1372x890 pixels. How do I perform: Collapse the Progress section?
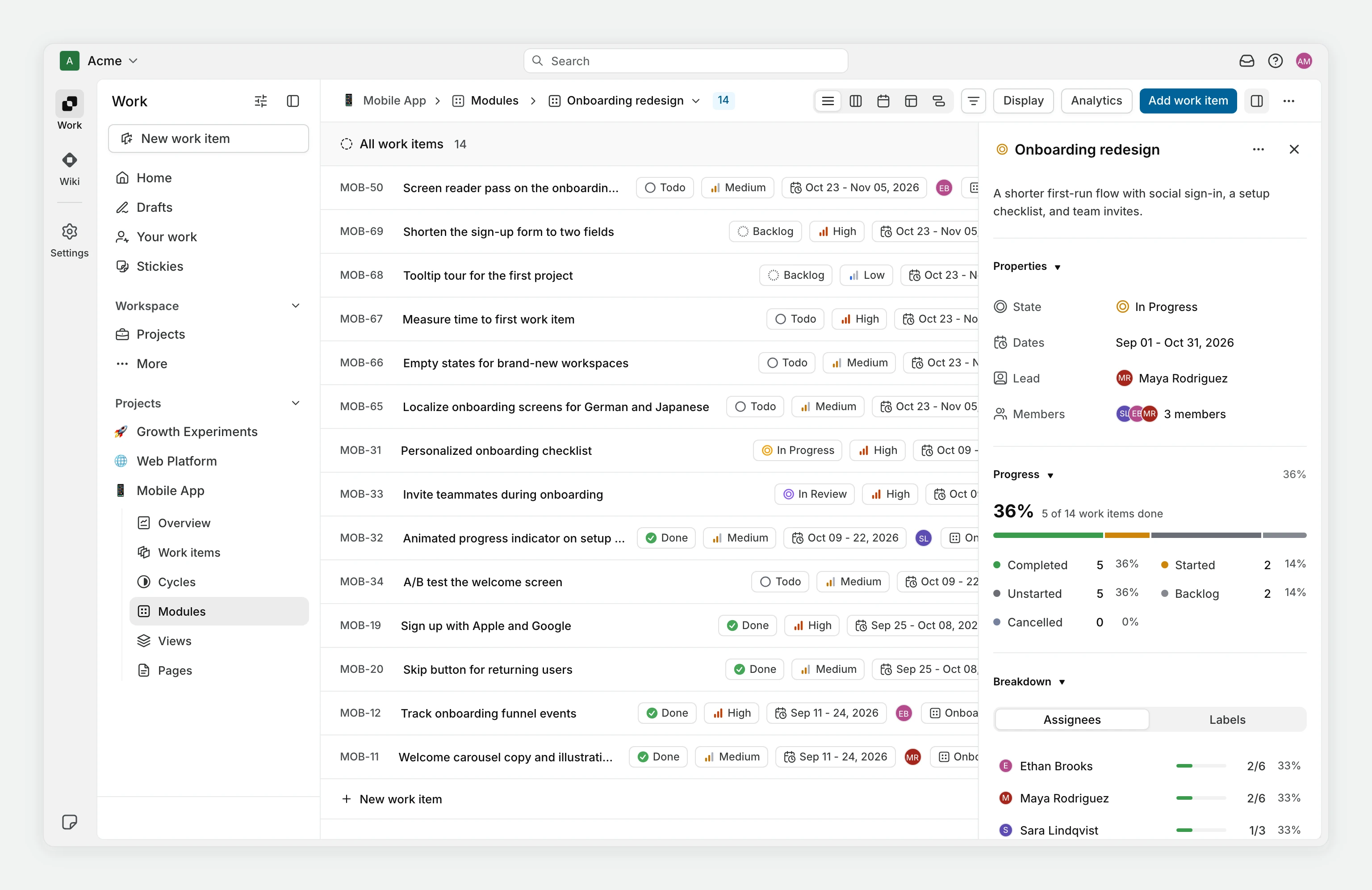tap(1024, 474)
